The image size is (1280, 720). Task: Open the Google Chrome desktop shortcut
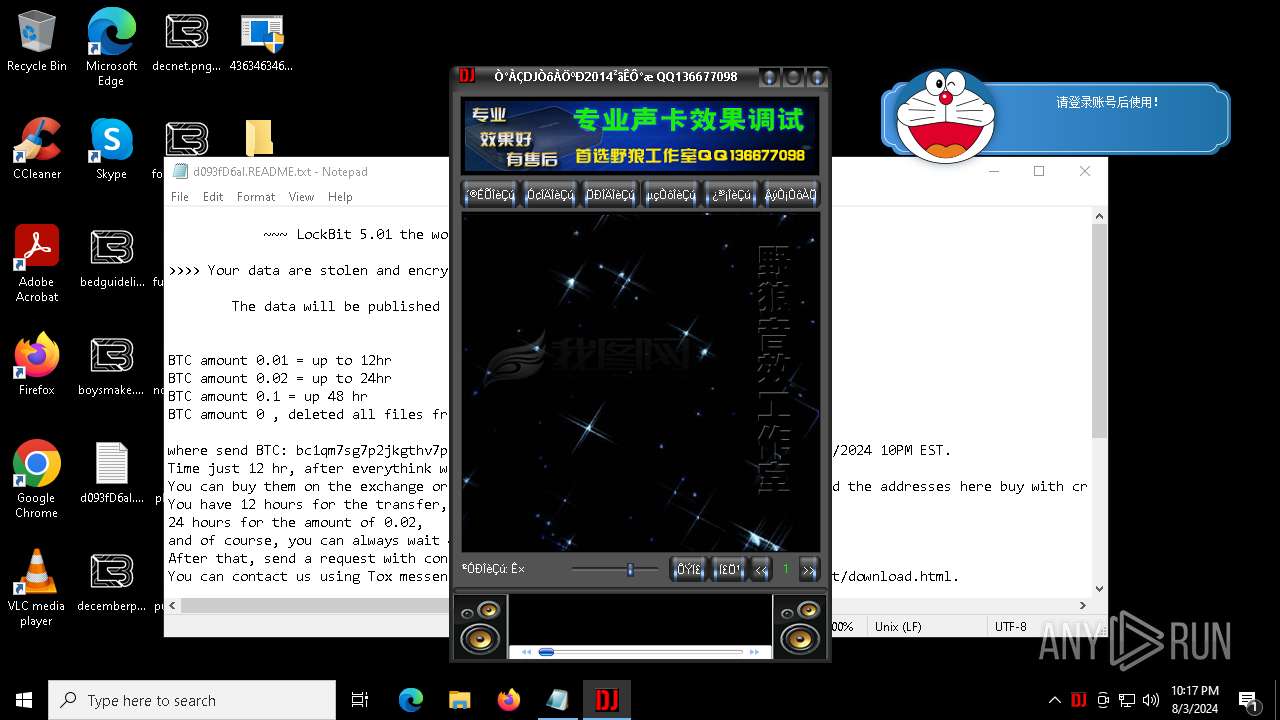37,480
